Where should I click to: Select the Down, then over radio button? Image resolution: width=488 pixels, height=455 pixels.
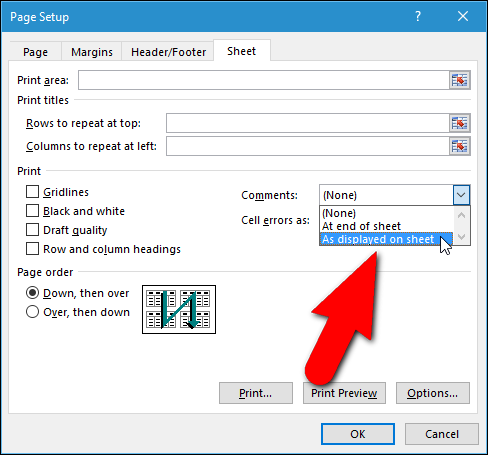click(32, 293)
